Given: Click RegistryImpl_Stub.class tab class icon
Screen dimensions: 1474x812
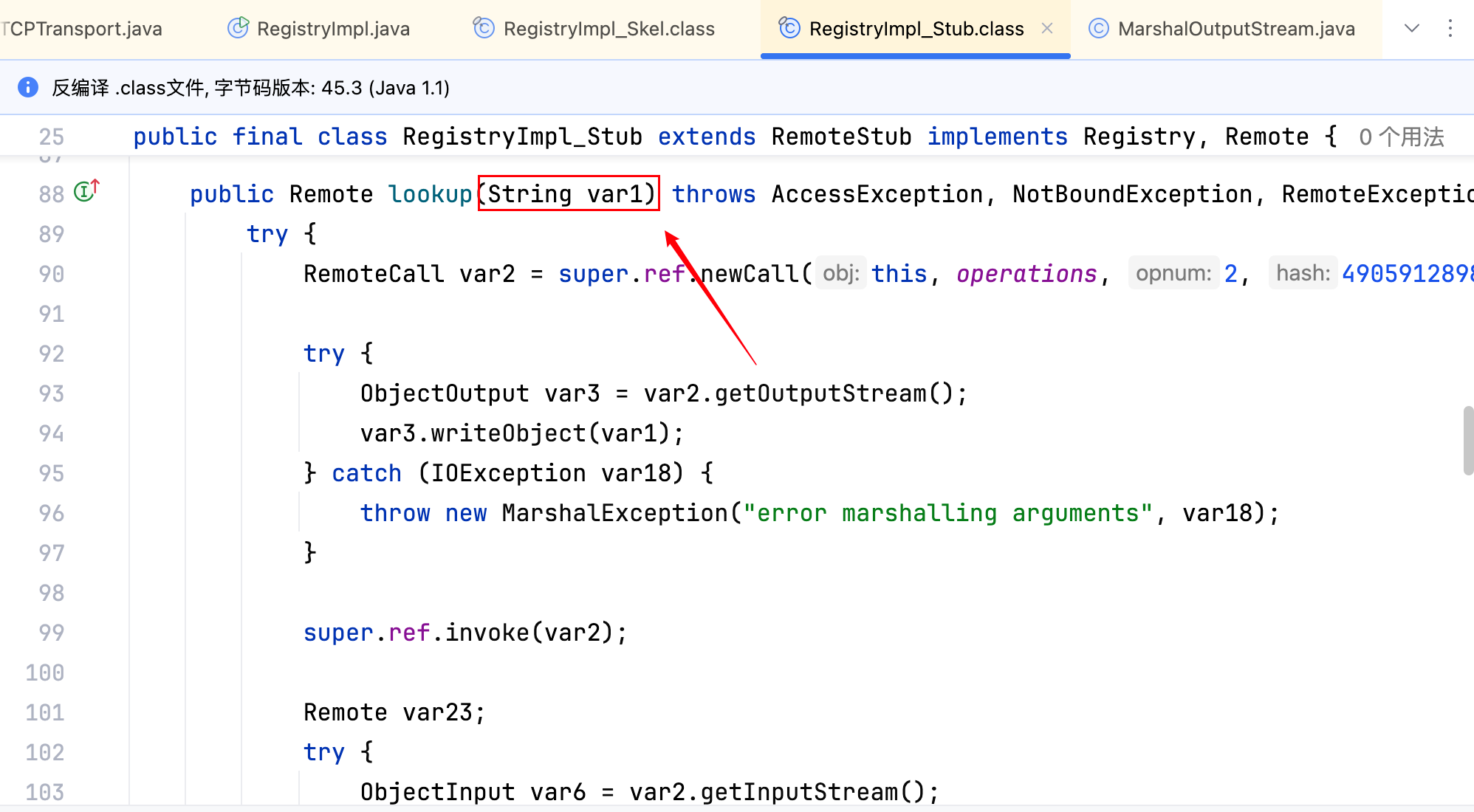Looking at the screenshot, I should [789, 28].
